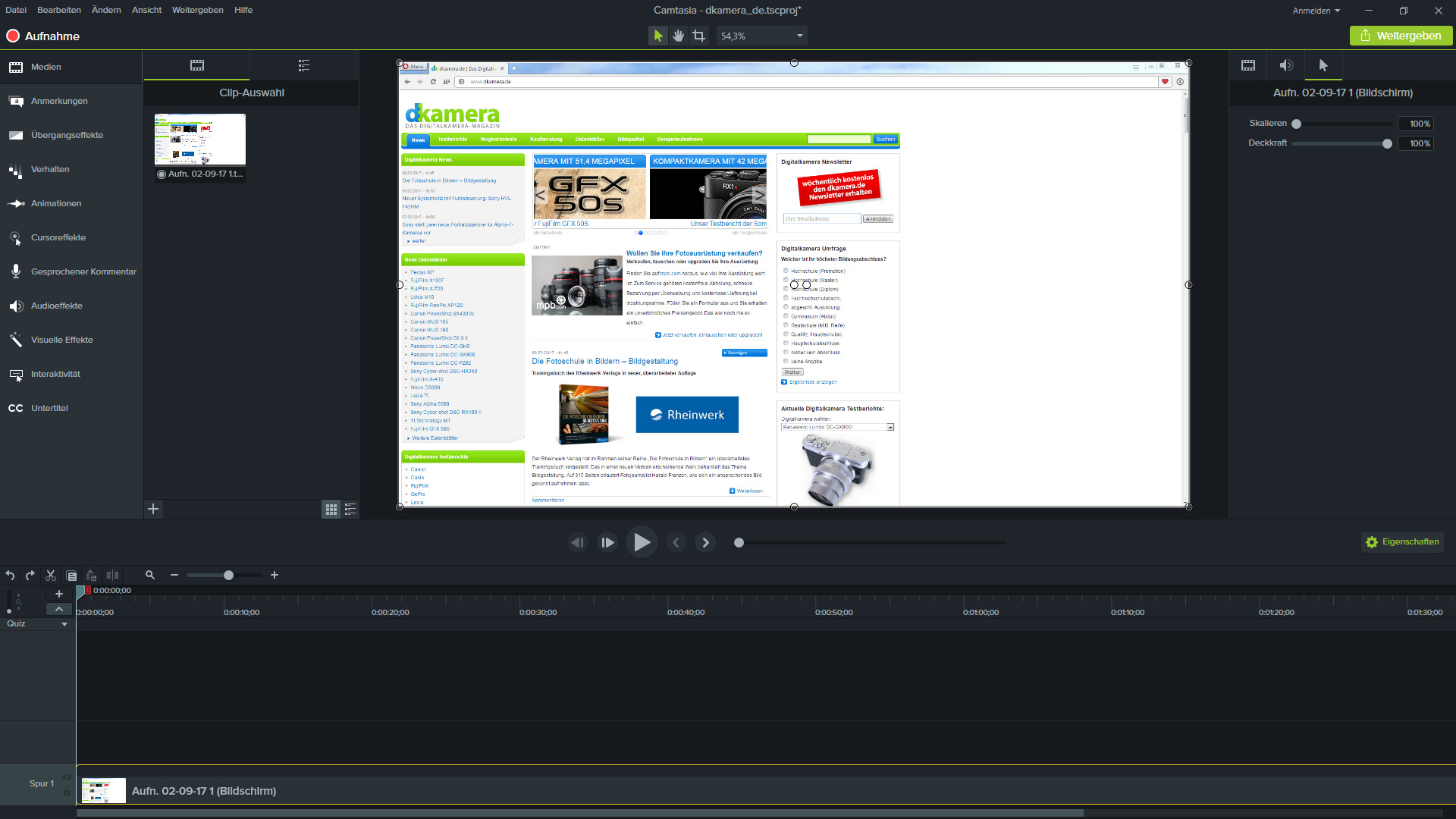The height and width of the screenshot is (819, 1456).
Task: Open the Cursoreffekte panel
Action: click(x=58, y=238)
